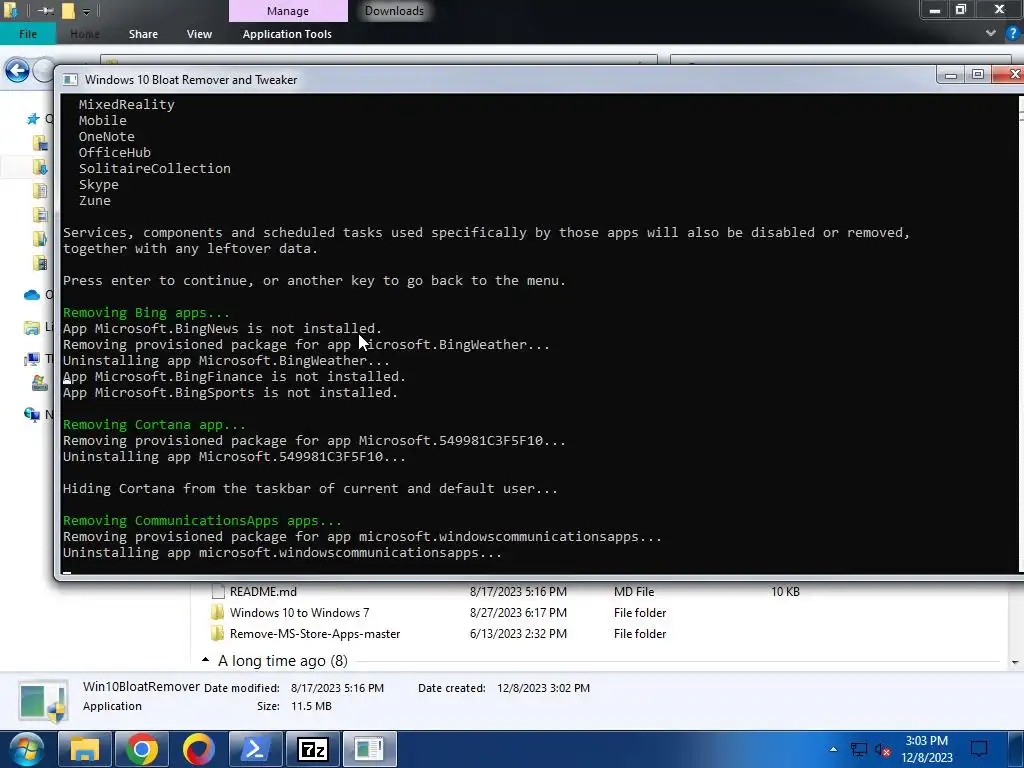
Task: Click the 'Removing Bing apps...' console line
Action: [146, 312]
